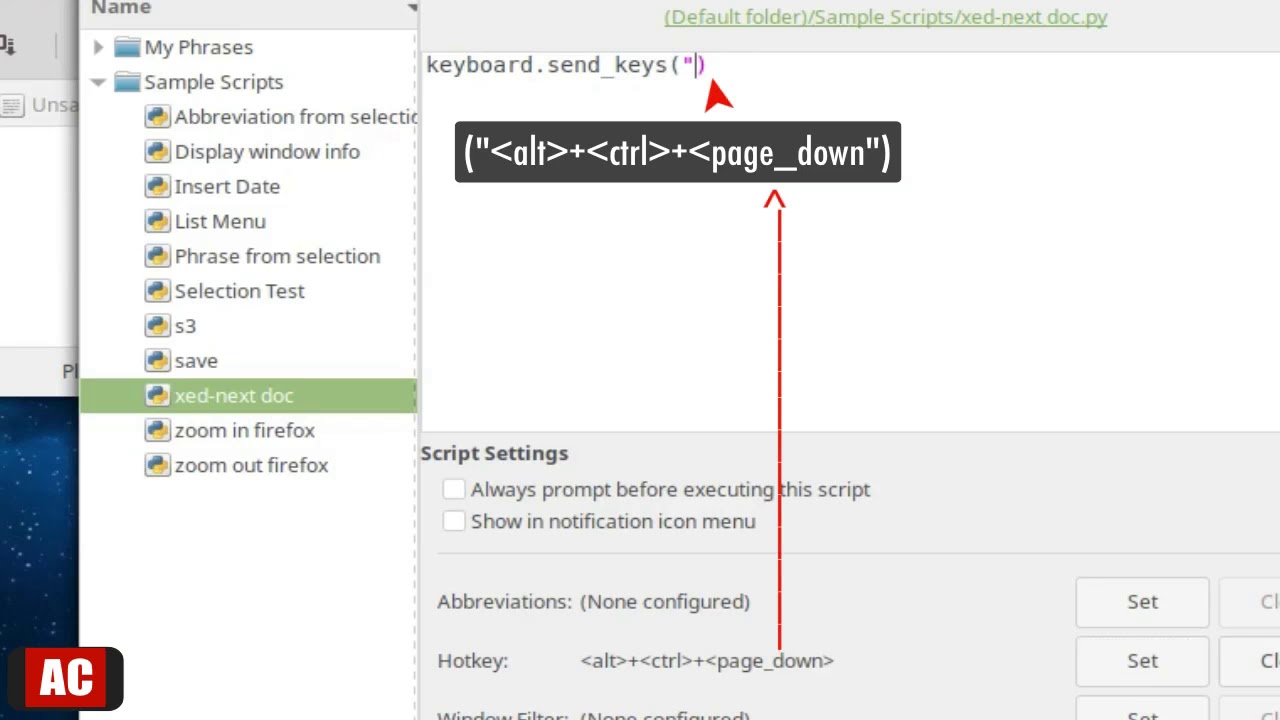
Task: Click the zoom out firefox script icon
Action: click(x=157, y=465)
